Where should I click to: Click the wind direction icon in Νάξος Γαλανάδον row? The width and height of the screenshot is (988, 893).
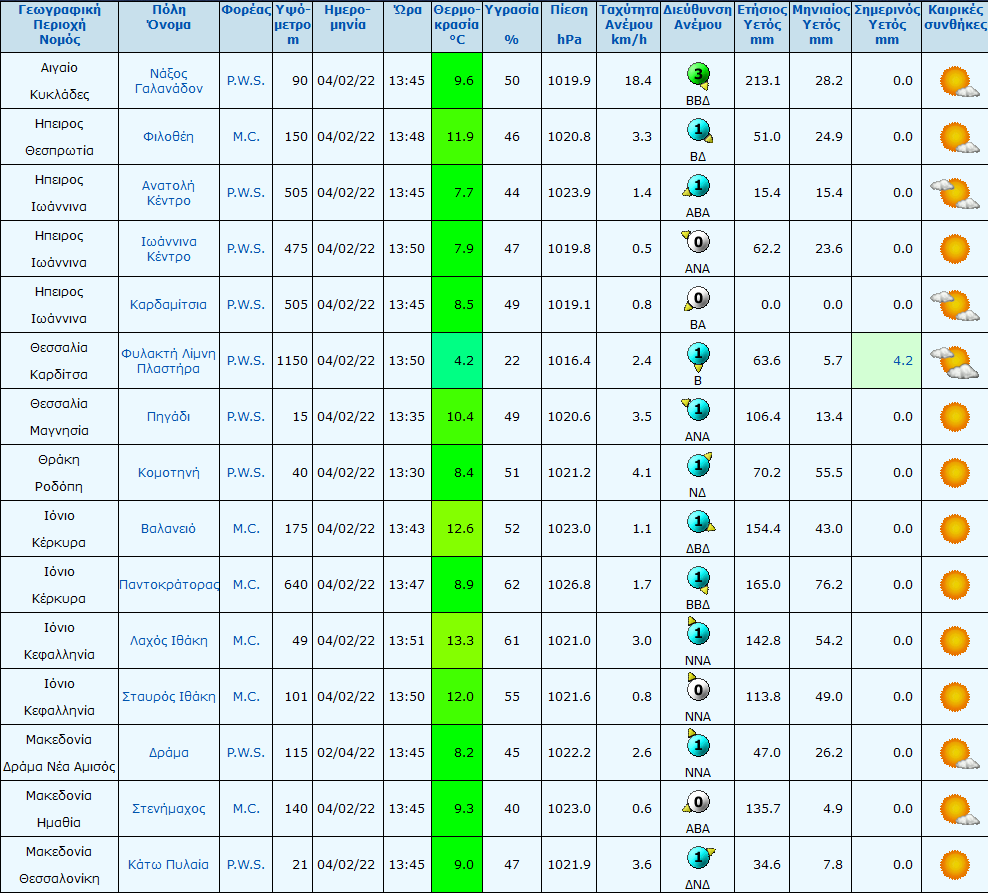(x=698, y=76)
